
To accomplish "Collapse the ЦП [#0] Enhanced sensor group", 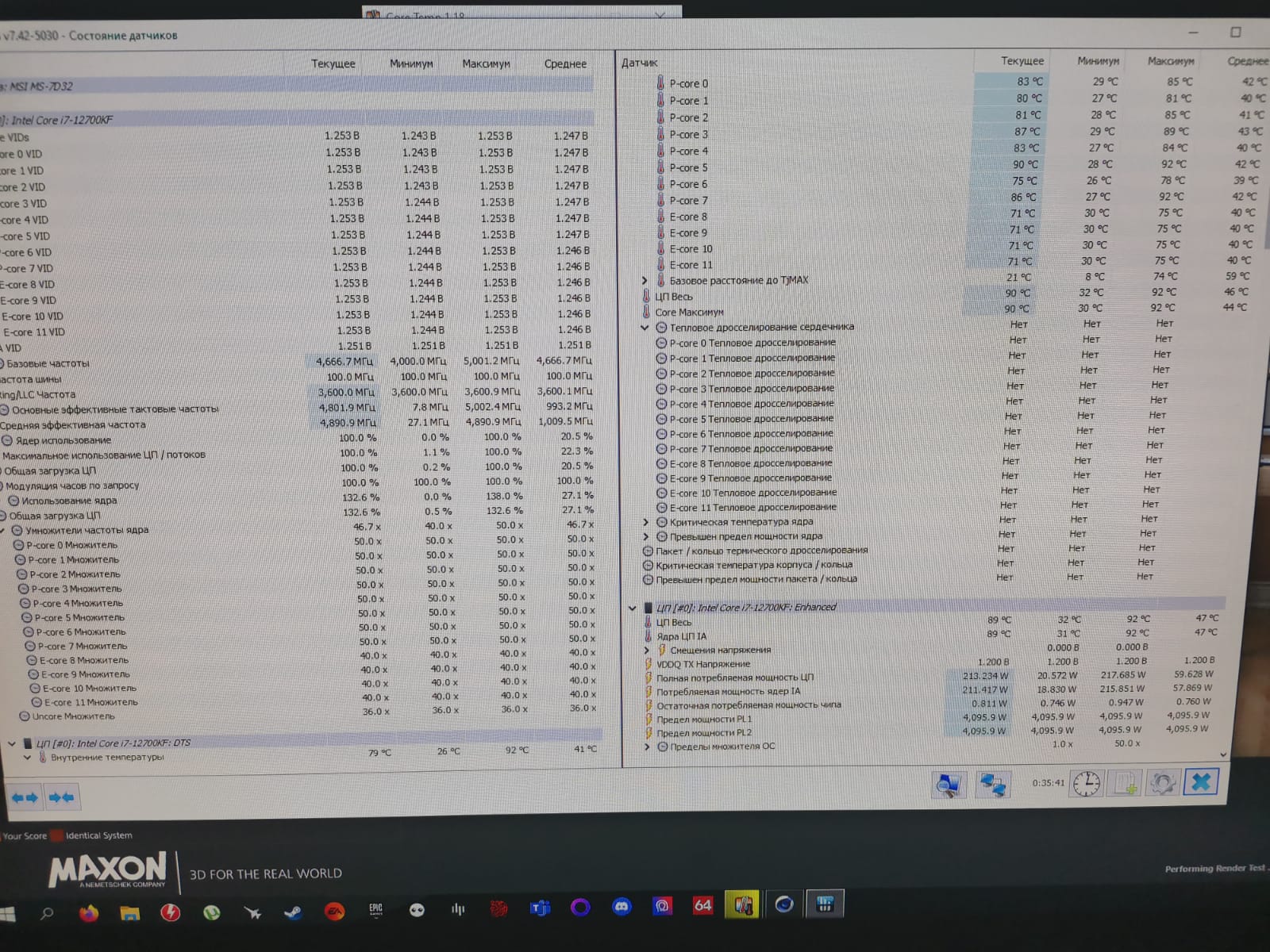I will (632, 608).
